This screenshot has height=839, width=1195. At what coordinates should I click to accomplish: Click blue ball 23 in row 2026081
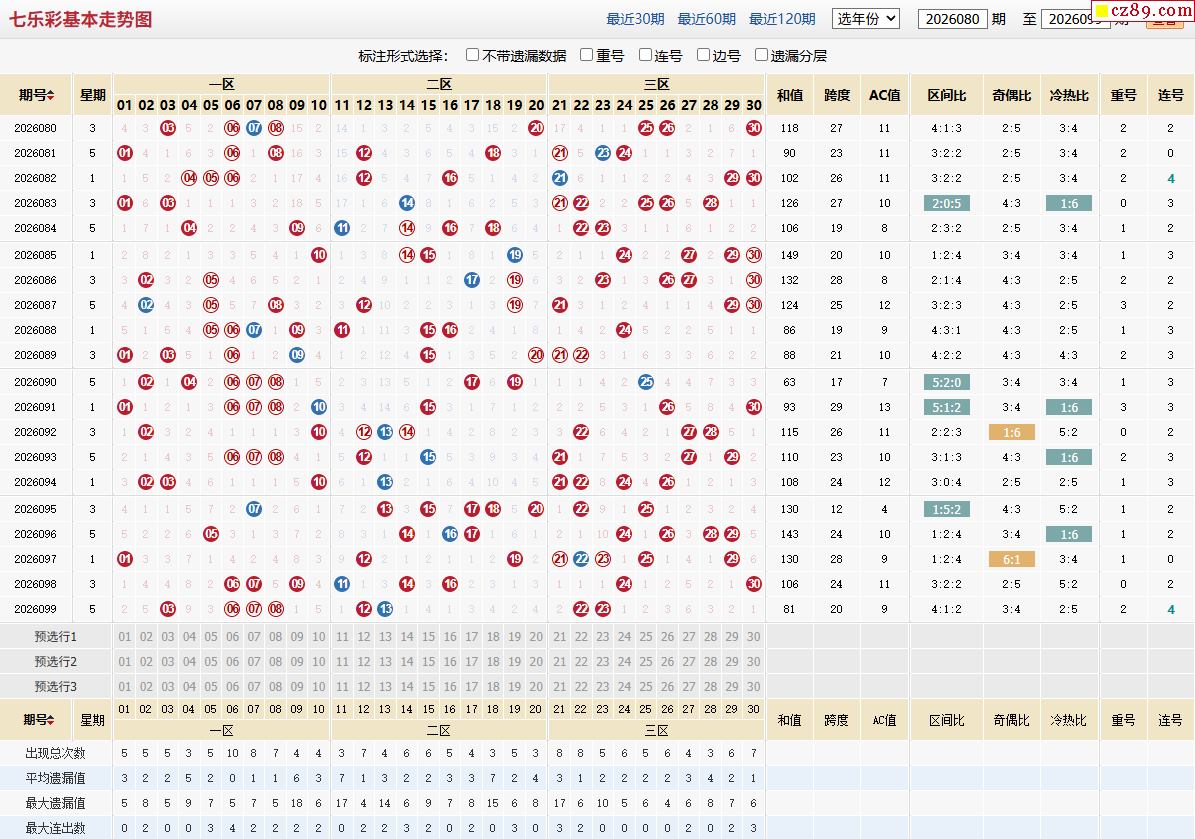tap(603, 153)
